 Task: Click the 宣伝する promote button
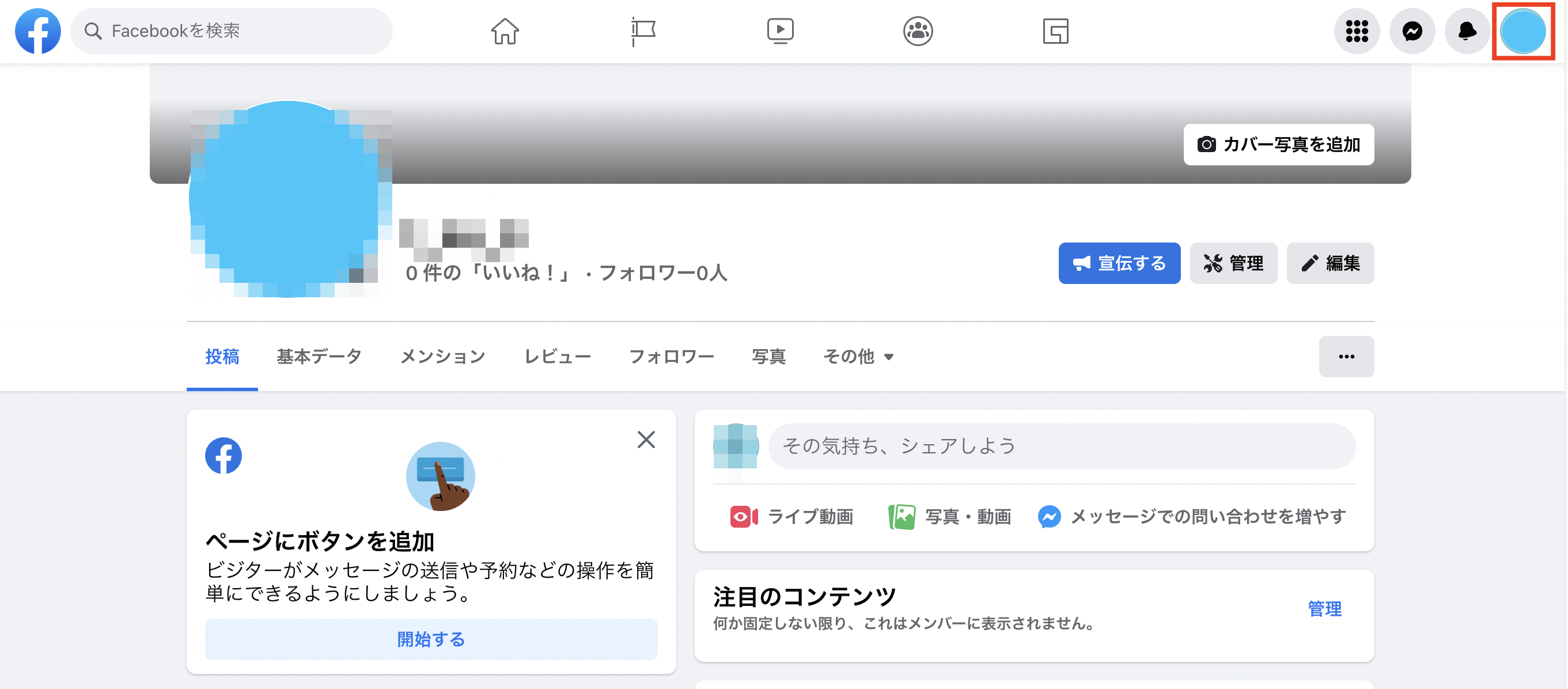(x=1119, y=263)
